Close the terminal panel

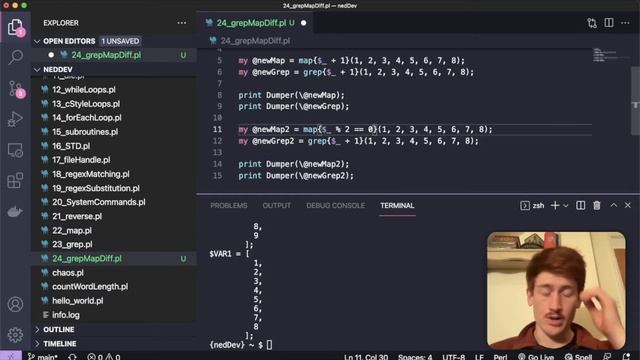click(x=628, y=205)
